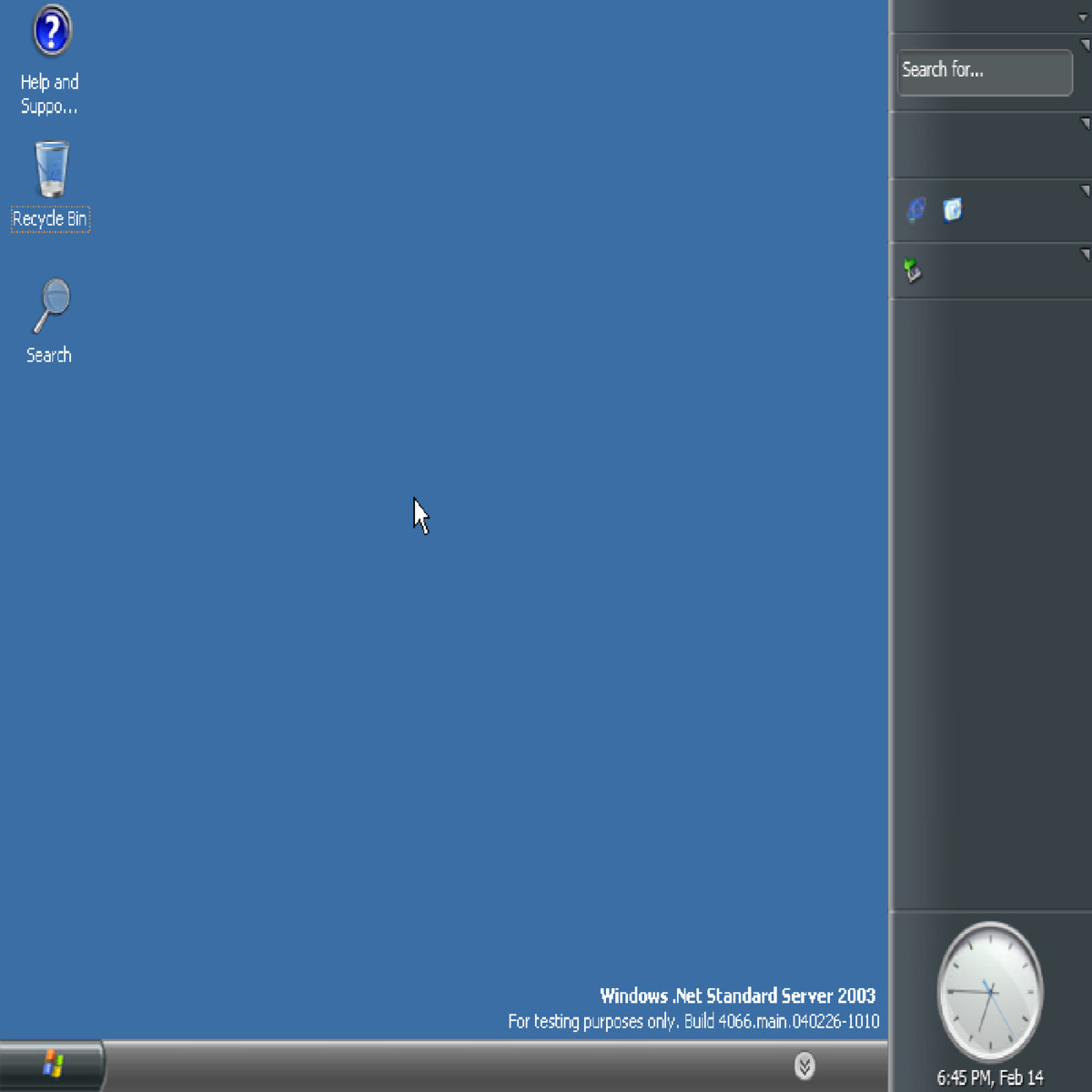The image size is (1092, 1092).
Task: Open the Start menu with the Windows flag
Action: tap(52, 1065)
